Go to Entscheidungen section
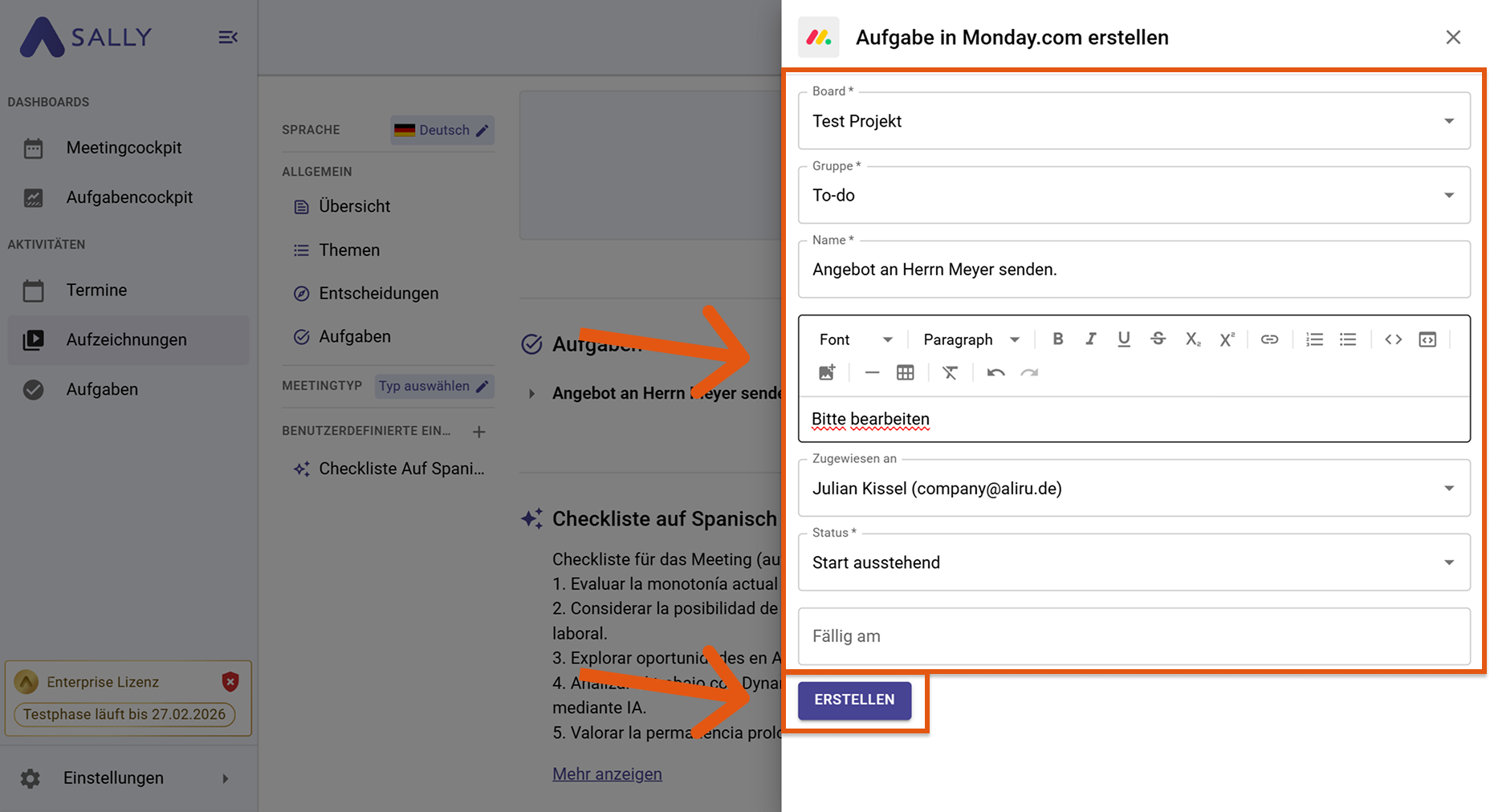This screenshot has width=1490, height=812. click(378, 294)
